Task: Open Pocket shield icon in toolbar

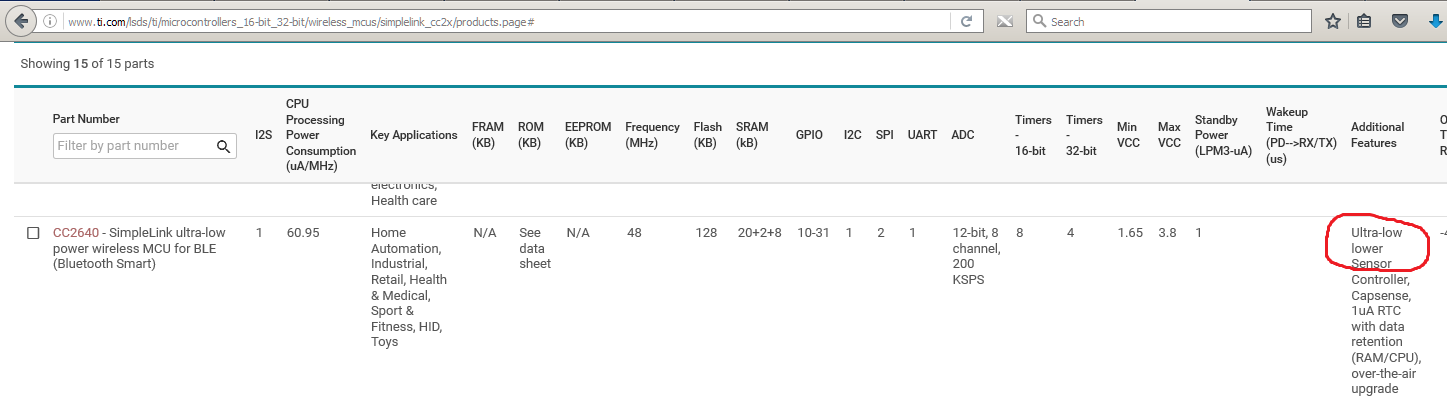Action: 1401,21
